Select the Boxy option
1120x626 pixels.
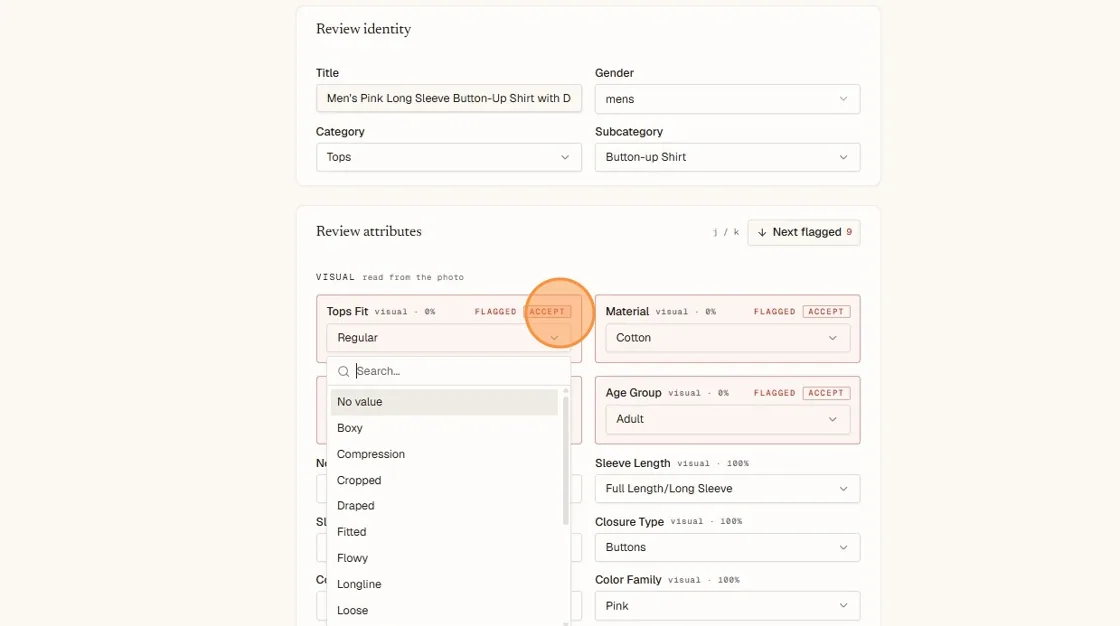coord(444,428)
